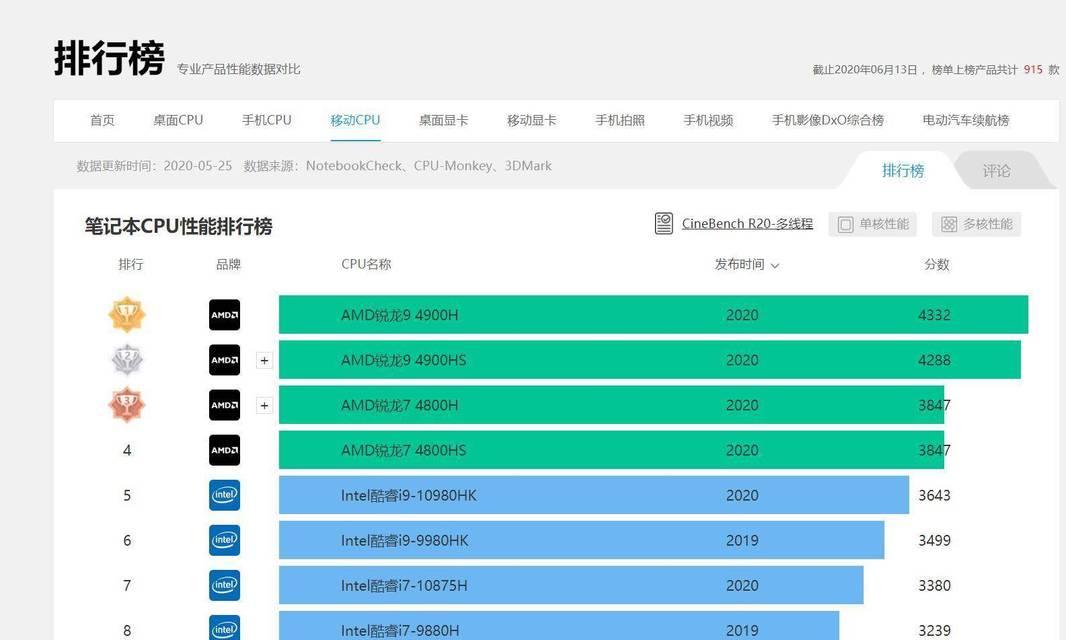
Task: Switch to the 桌面CPU tab
Action: pos(178,120)
